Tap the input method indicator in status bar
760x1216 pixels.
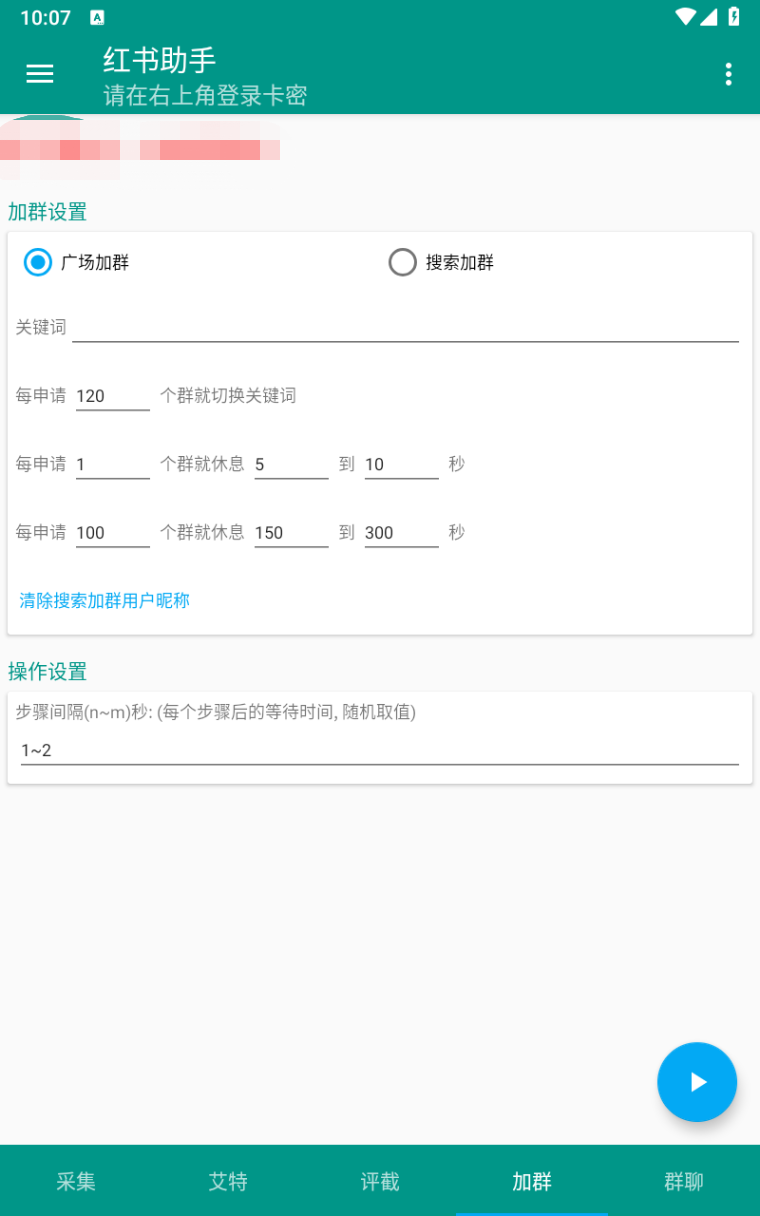[x=96, y=16]
